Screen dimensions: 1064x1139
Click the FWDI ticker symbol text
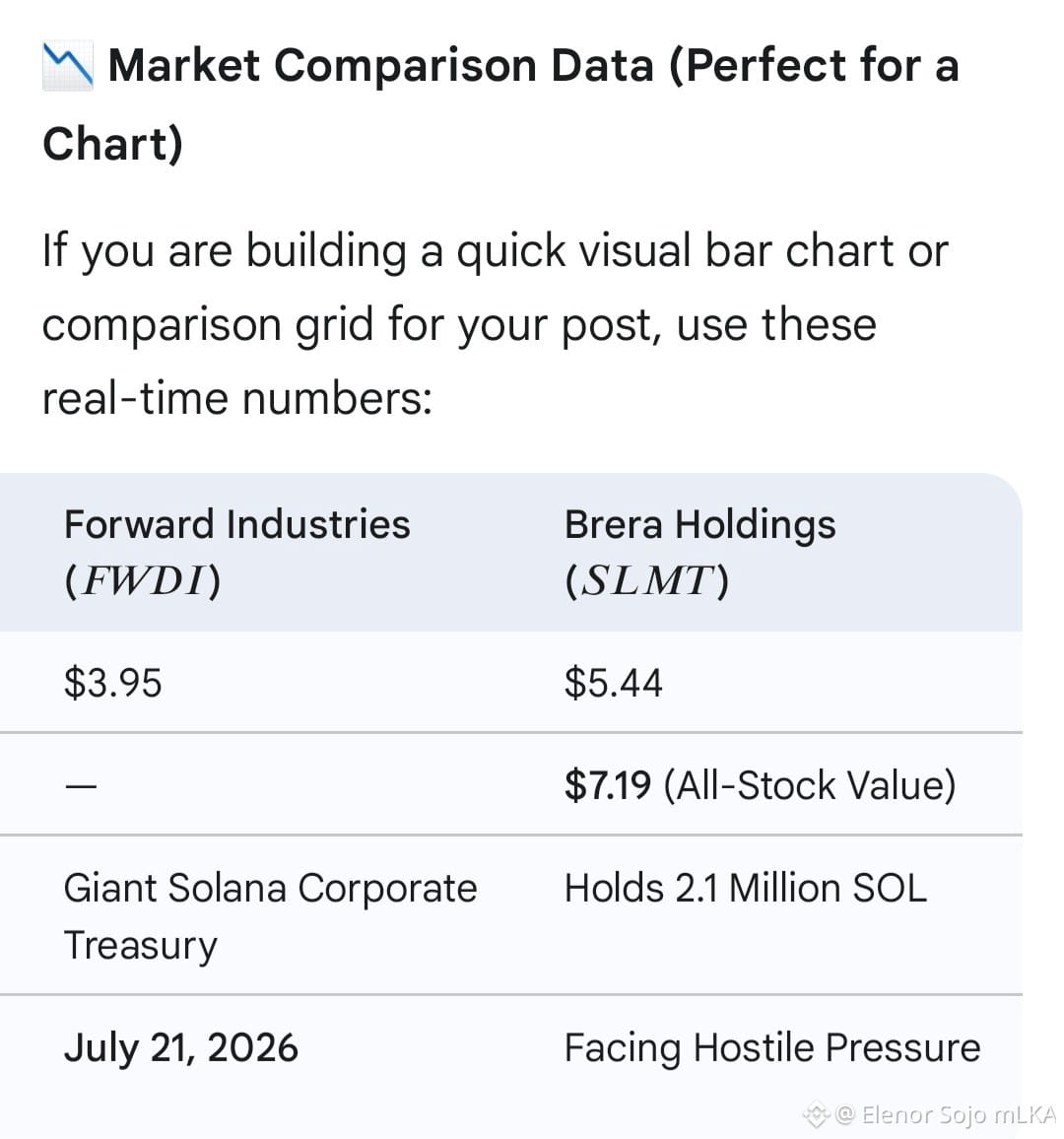tap(142, 580)
